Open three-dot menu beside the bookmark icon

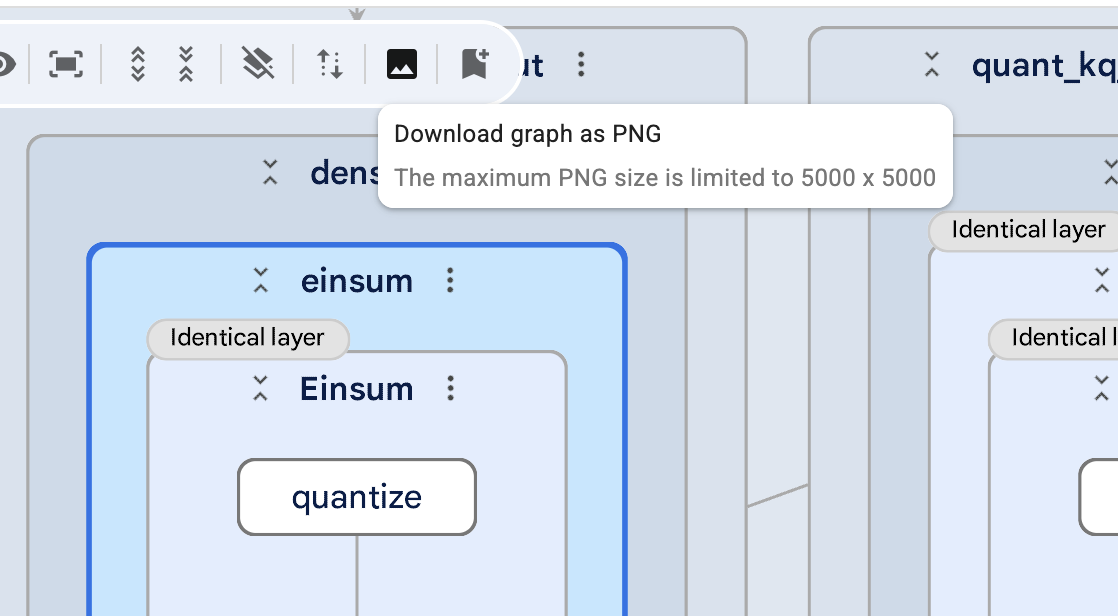point(581,65)
